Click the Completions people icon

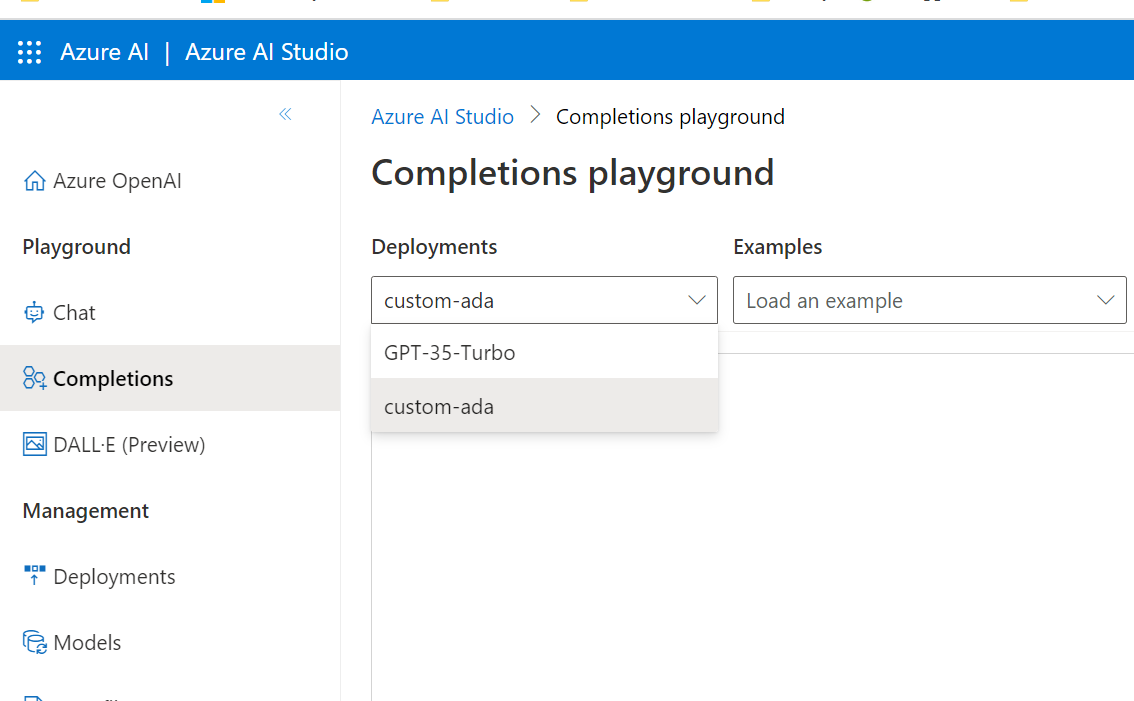tap(33, 378)
